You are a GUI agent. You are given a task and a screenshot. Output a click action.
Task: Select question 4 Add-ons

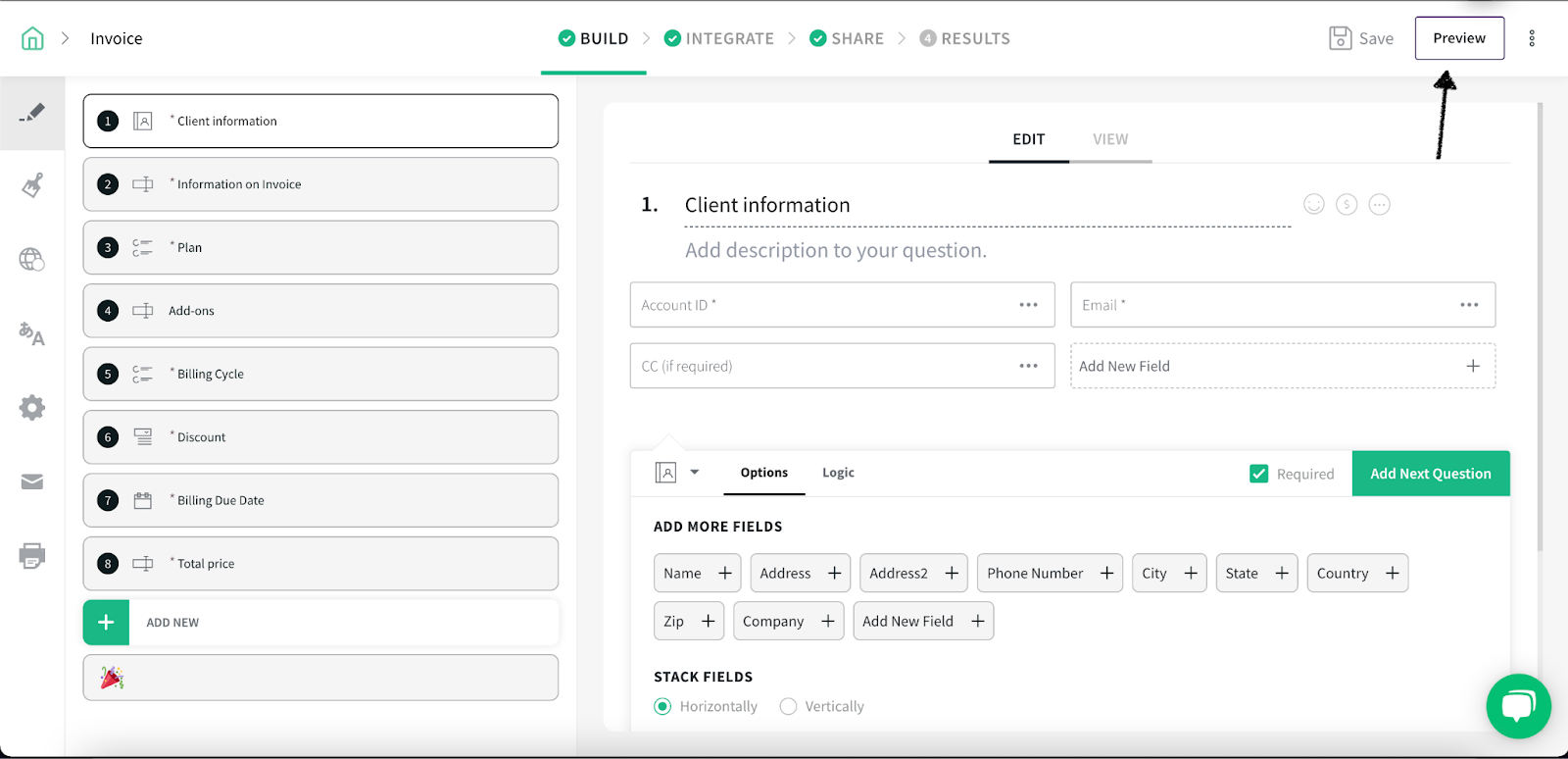tap(320, 311)
